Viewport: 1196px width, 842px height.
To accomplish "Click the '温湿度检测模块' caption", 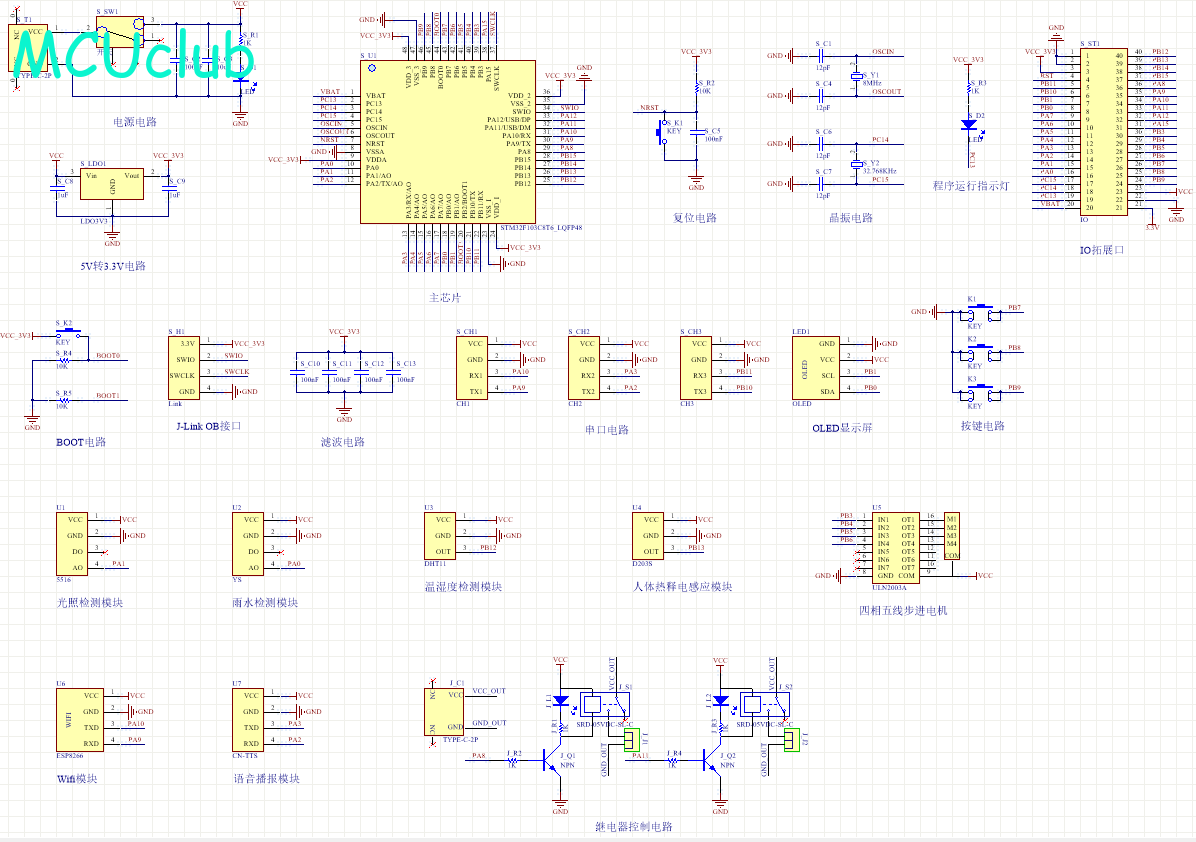I will [464, 587].
